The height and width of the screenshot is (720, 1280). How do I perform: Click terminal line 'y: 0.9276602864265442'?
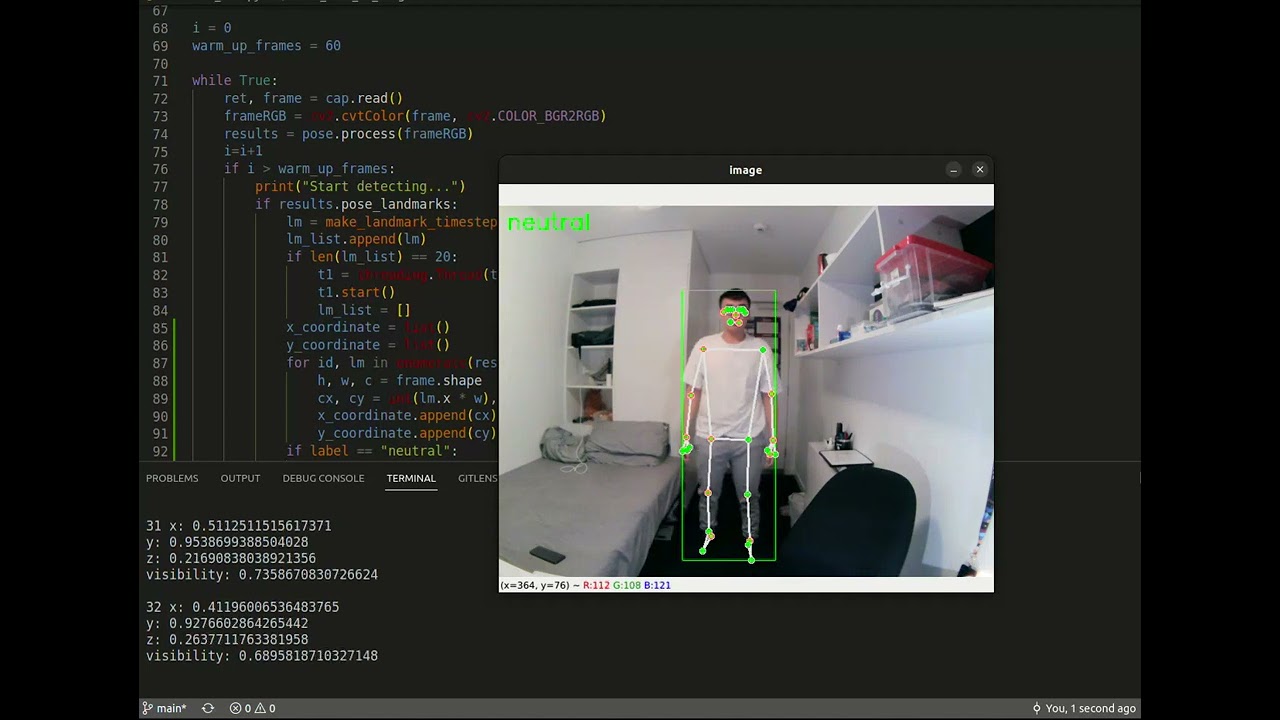(x=227, y=623)
